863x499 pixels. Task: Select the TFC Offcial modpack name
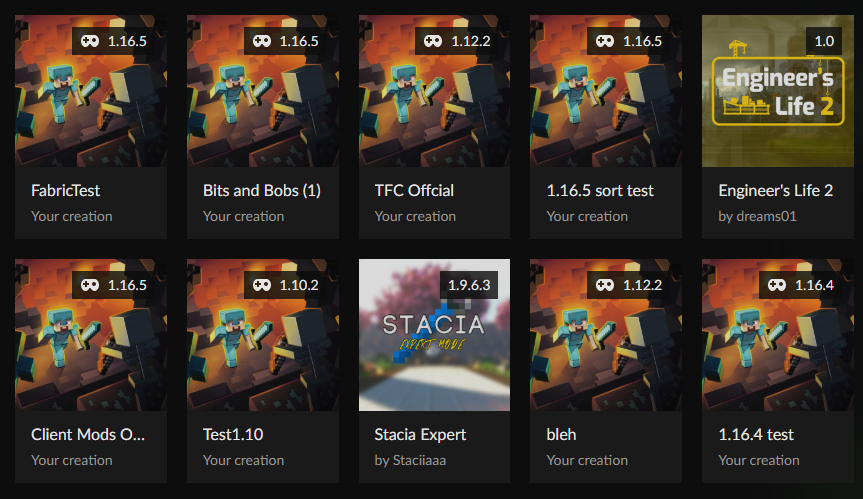click(414, 190)
